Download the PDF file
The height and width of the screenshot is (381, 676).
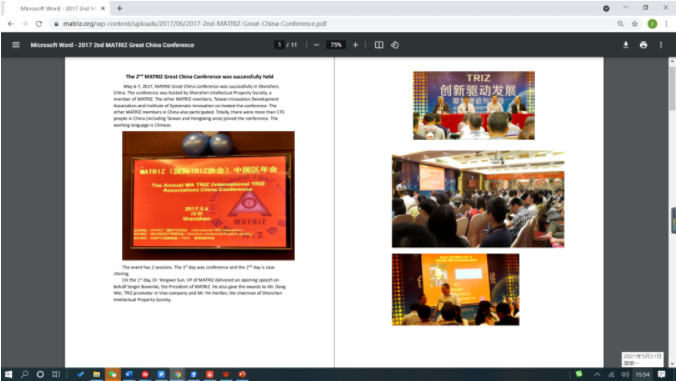626,45
